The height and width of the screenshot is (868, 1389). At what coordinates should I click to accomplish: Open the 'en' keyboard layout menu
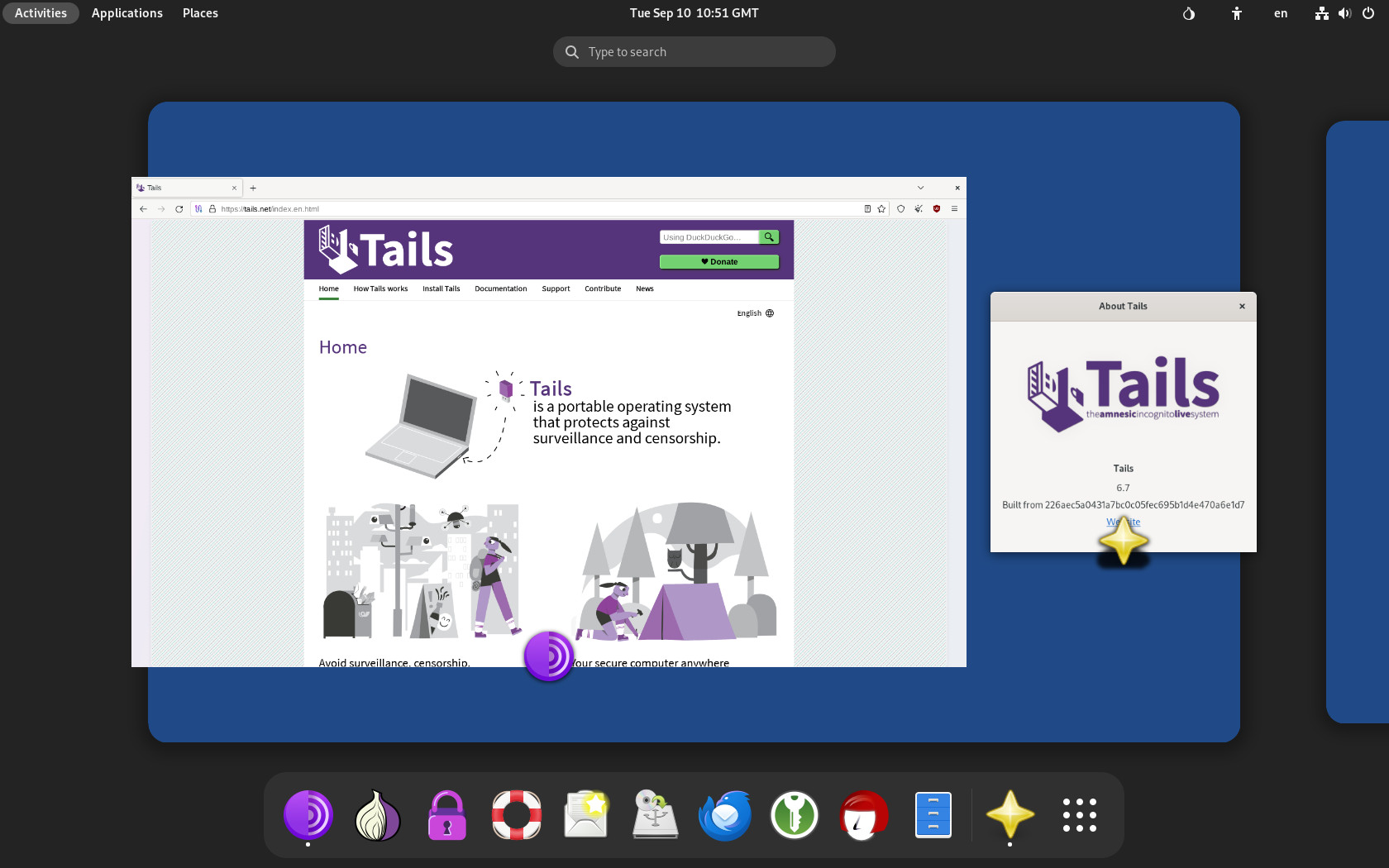1281,13
